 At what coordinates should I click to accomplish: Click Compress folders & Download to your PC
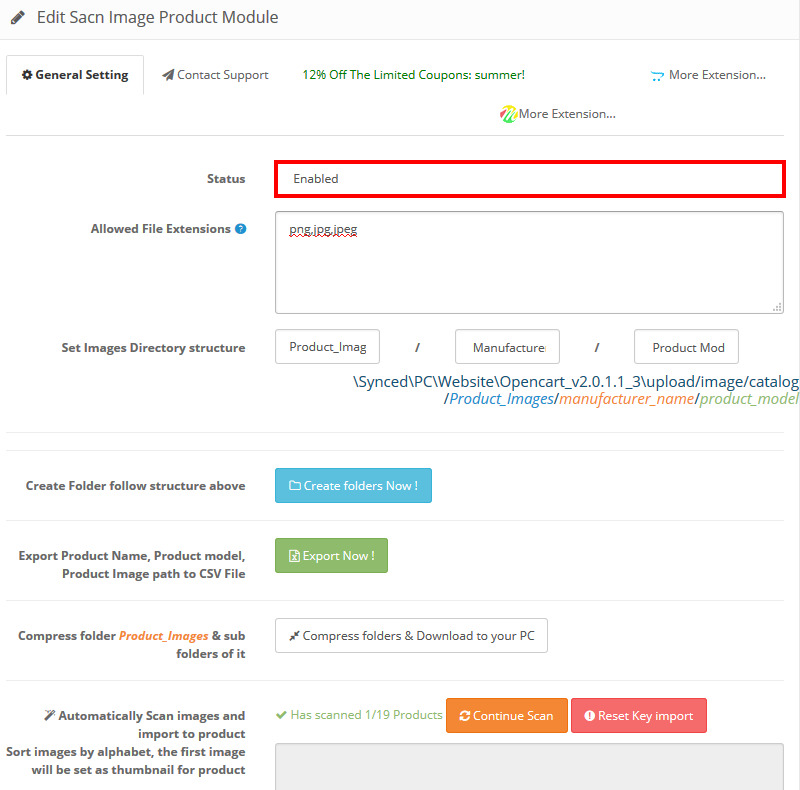(411, 636)
